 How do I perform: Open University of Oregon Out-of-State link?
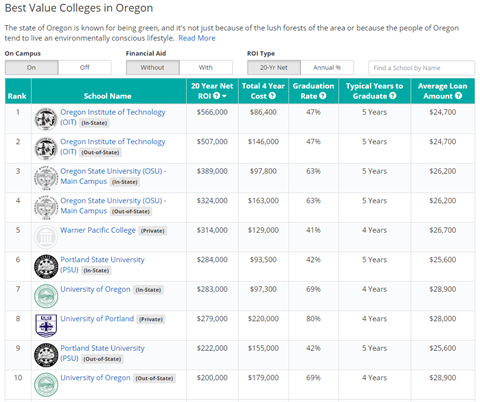[x=95, y=378]
